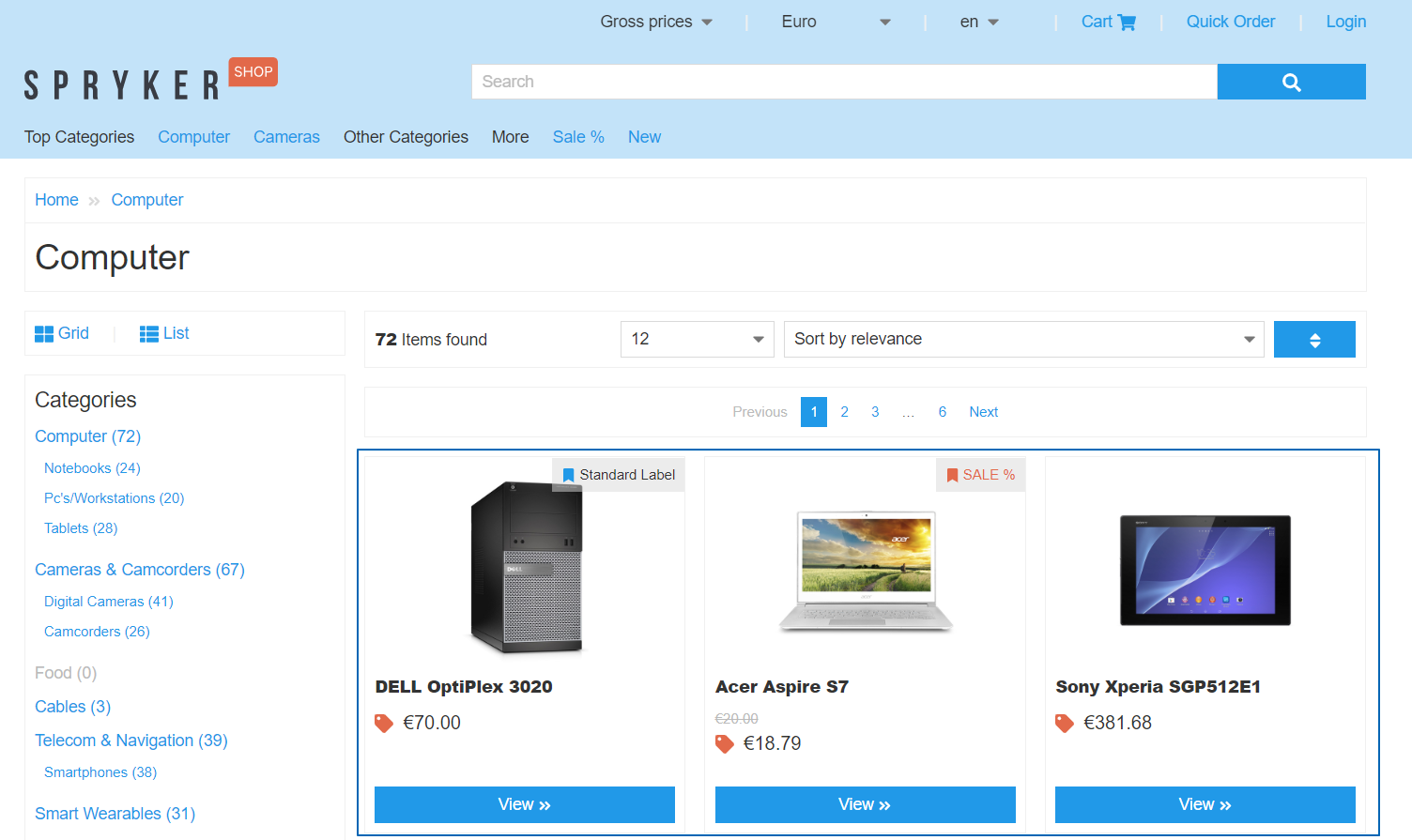Click the DELL OptiPlex 3020 product image
The image size is (1412, 840).
526,567
